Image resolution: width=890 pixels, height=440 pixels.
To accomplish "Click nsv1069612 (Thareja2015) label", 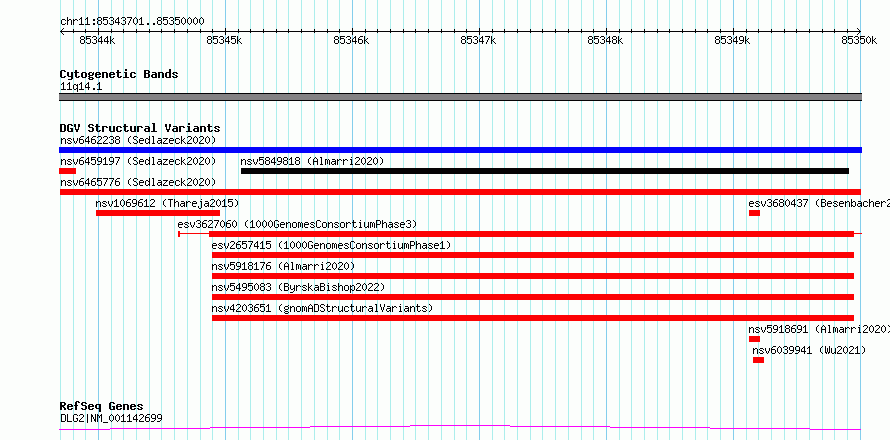I will (x=167, y=203).
